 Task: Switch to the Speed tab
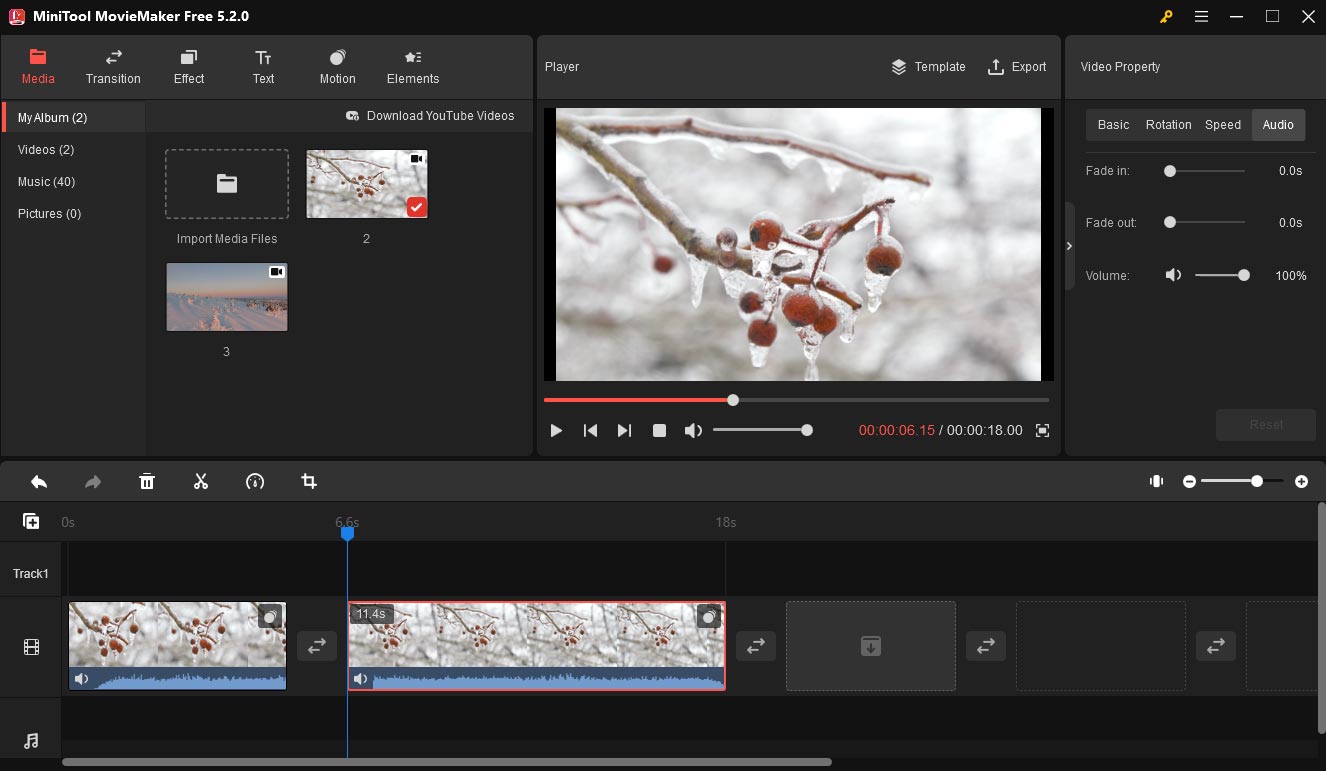point(1222,124)
